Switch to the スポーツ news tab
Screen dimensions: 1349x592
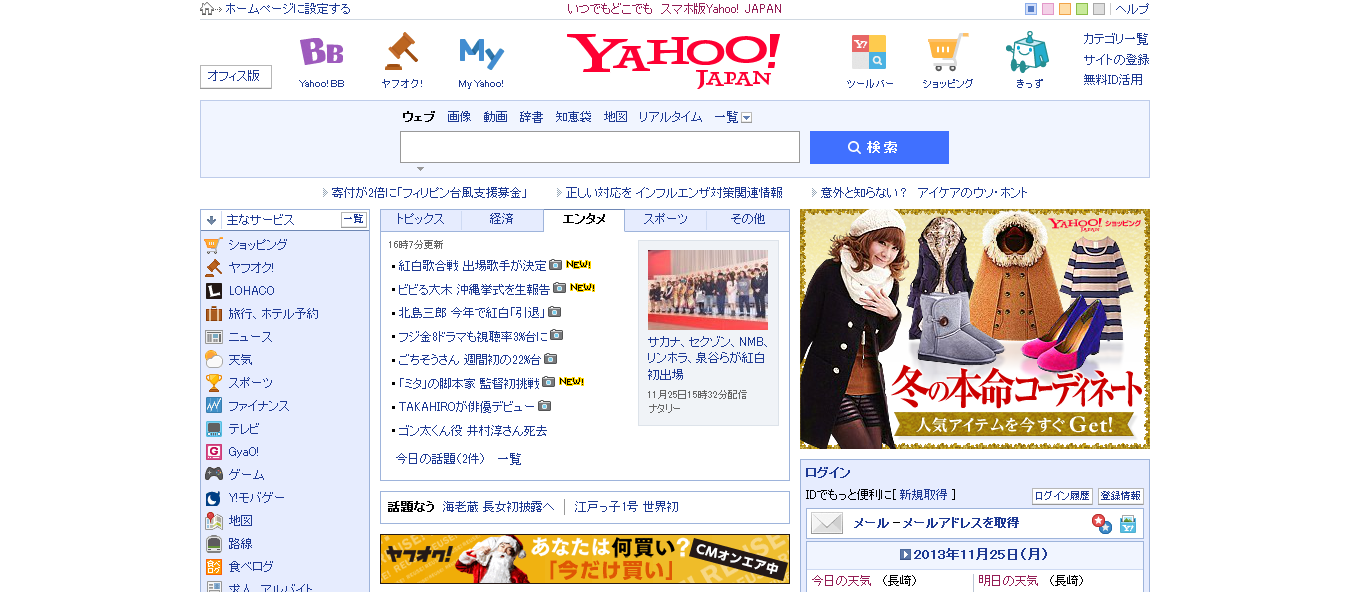[665, 220]
